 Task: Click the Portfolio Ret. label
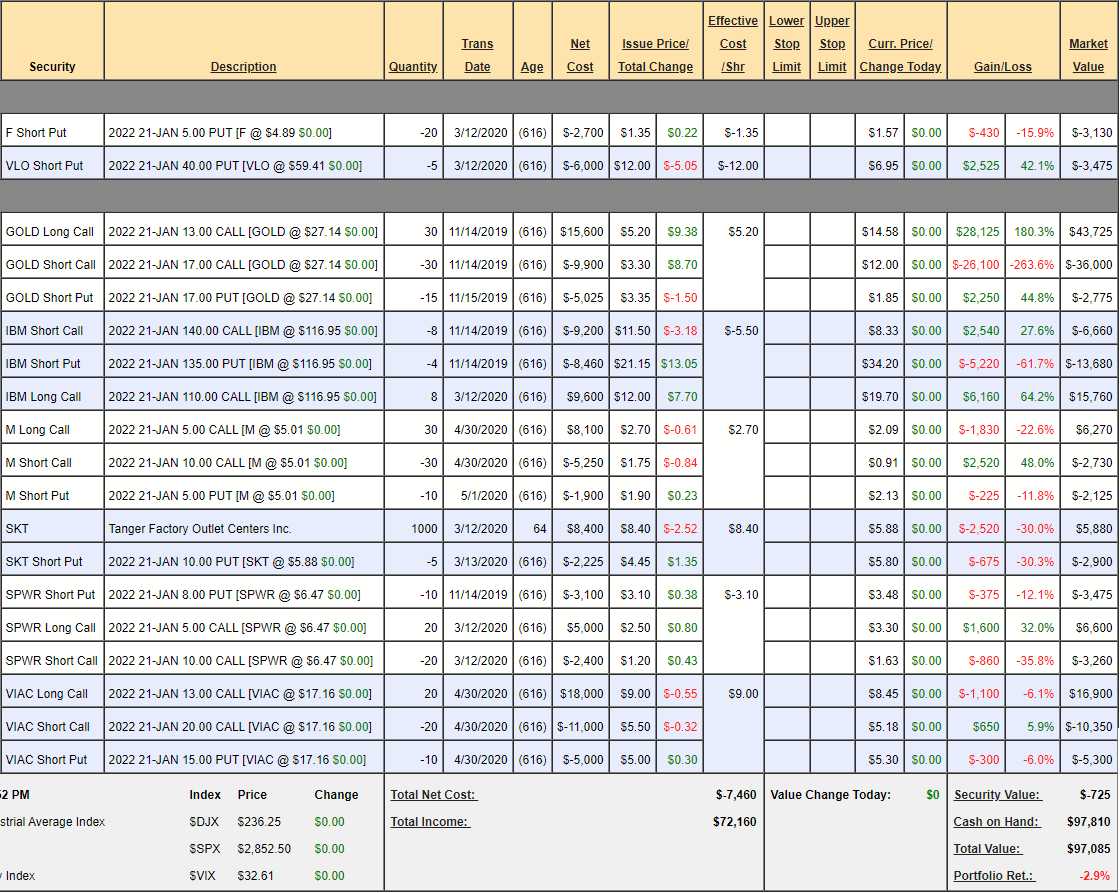[x=995, y=875]
